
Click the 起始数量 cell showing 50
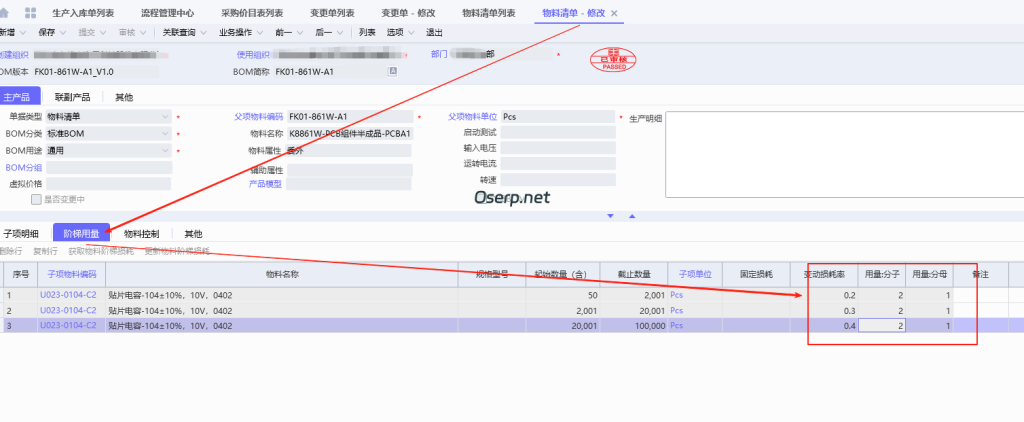(x=562, y=295)
